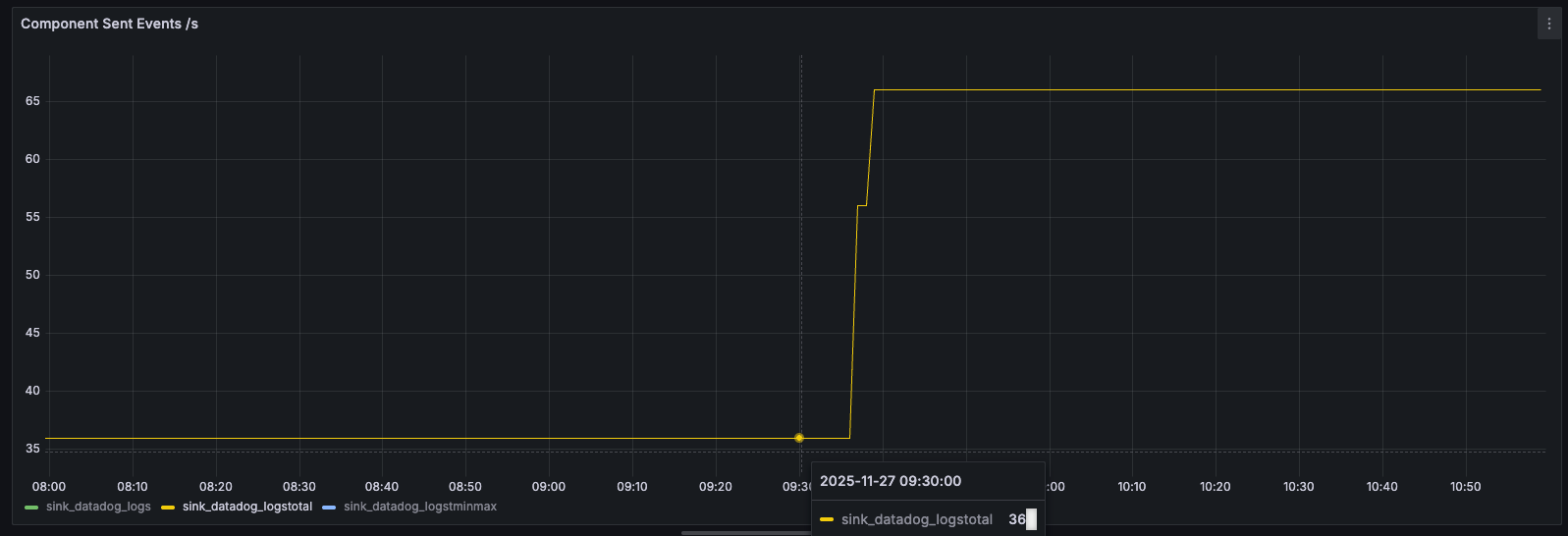This screenshot has width=1568, height=536.
Task: Click the tooltip series name sink_datadog_logstotal
Action: click(x=917, y=519)
